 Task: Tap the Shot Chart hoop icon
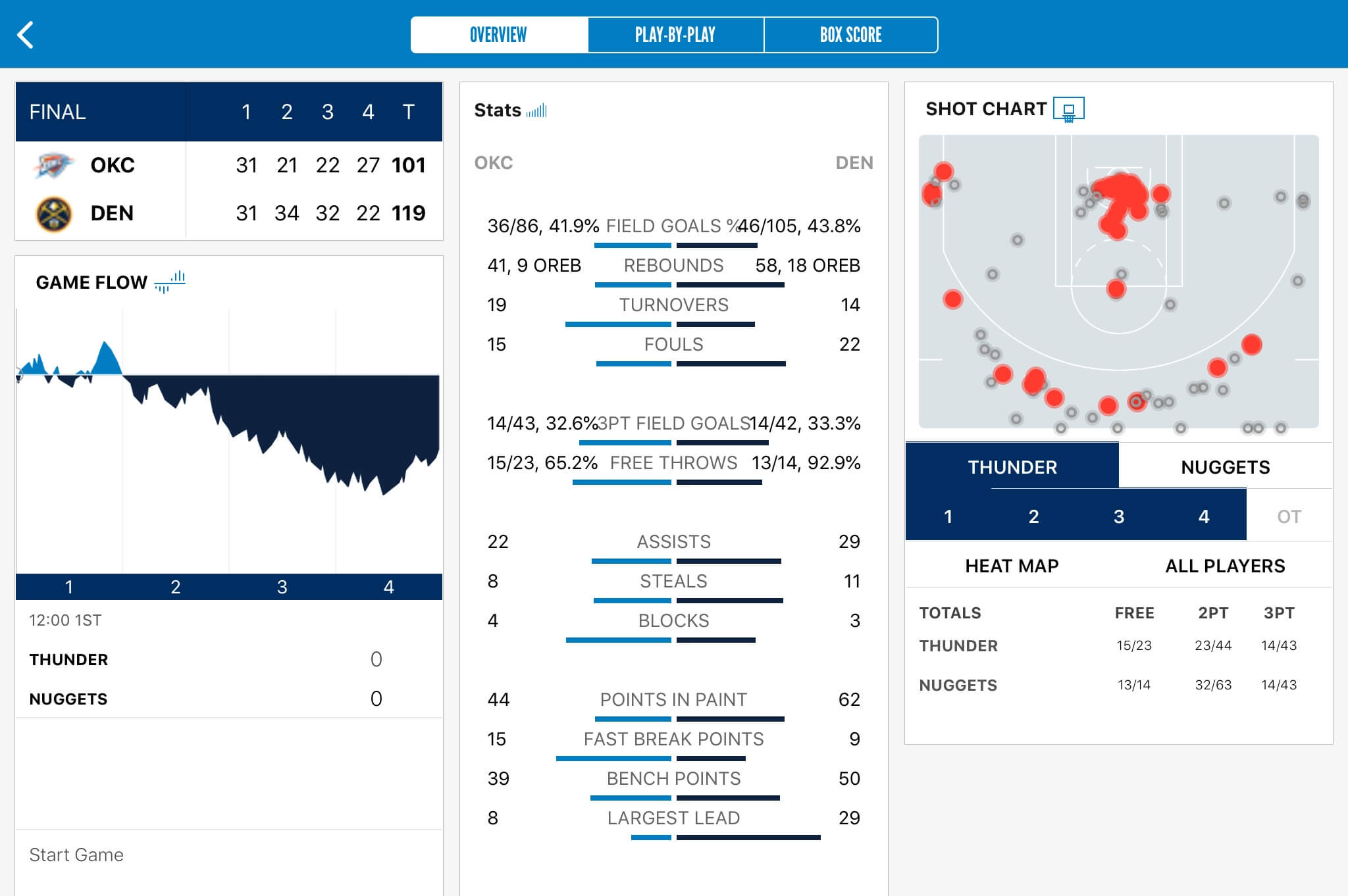pos(1069,109)
